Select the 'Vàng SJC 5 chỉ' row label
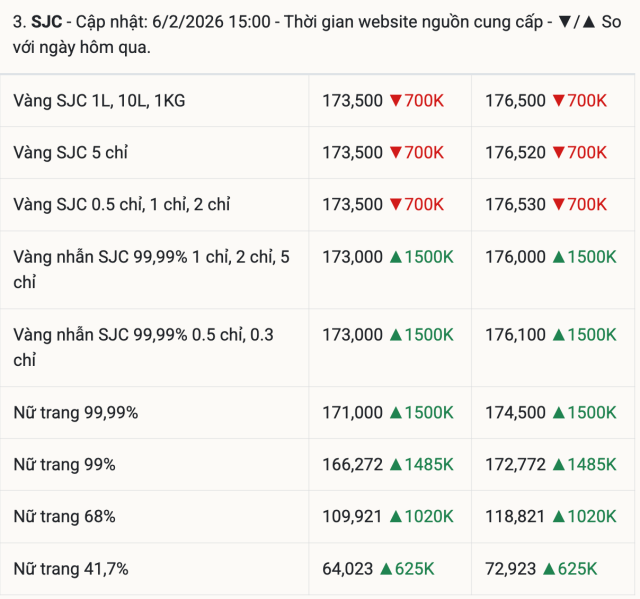 (70, 153)
